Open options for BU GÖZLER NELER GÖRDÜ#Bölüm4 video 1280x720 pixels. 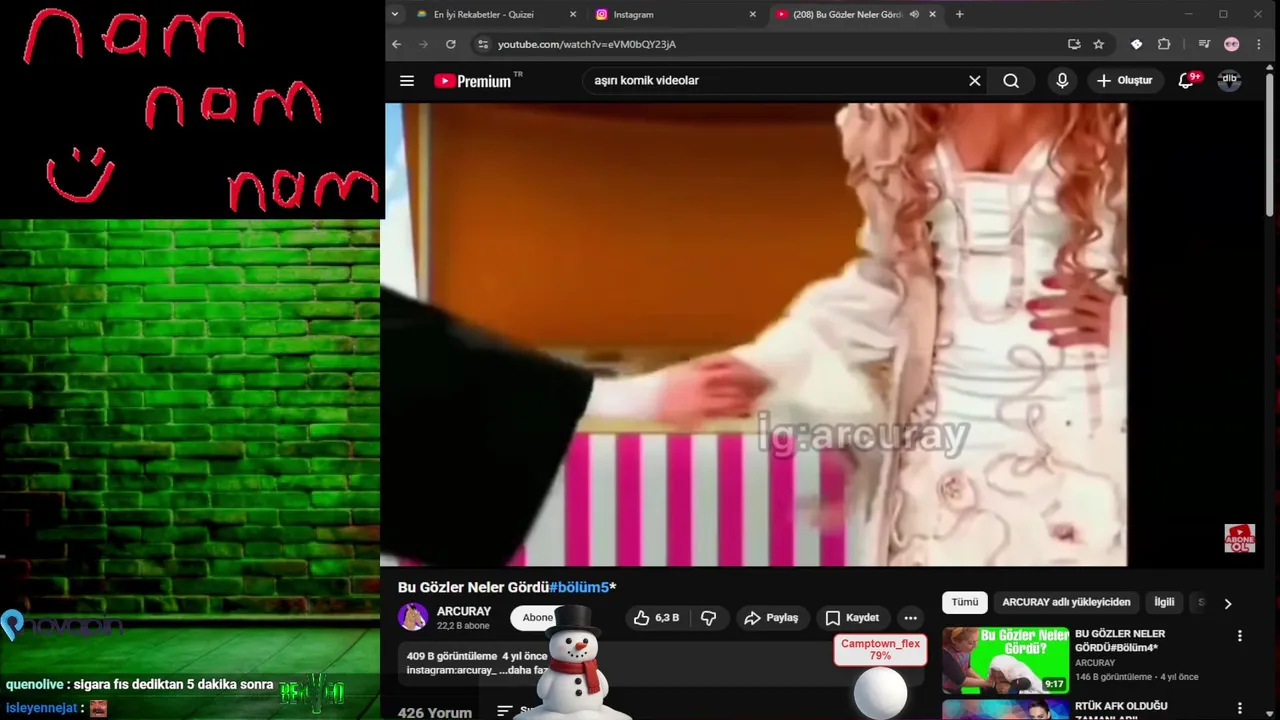pyautogui.click(x=1240, y=636)
